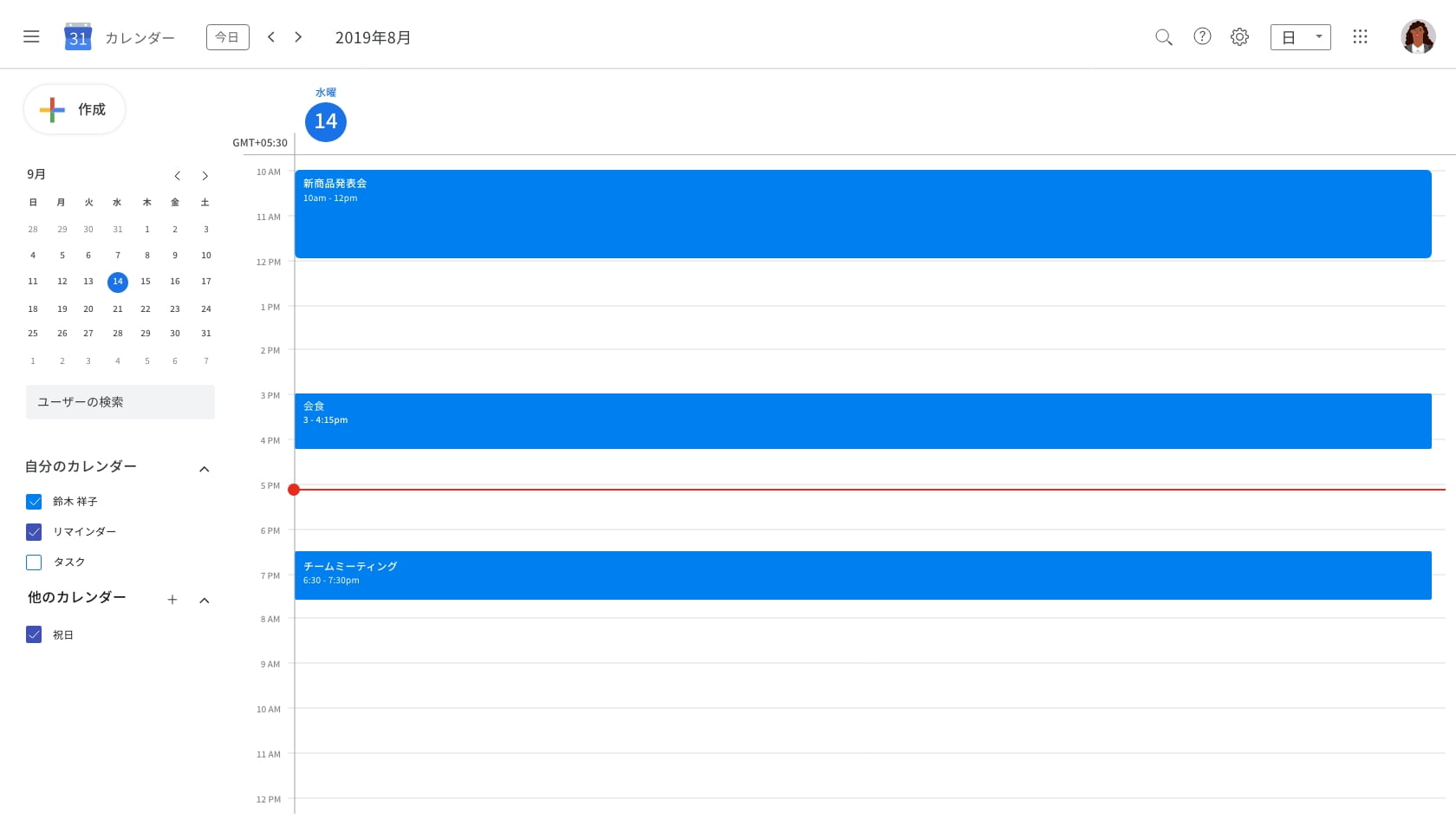The width and height of the screenshot is (1456, 832).
Task: Open the help question mark icon
Action: coord(1202,36)
